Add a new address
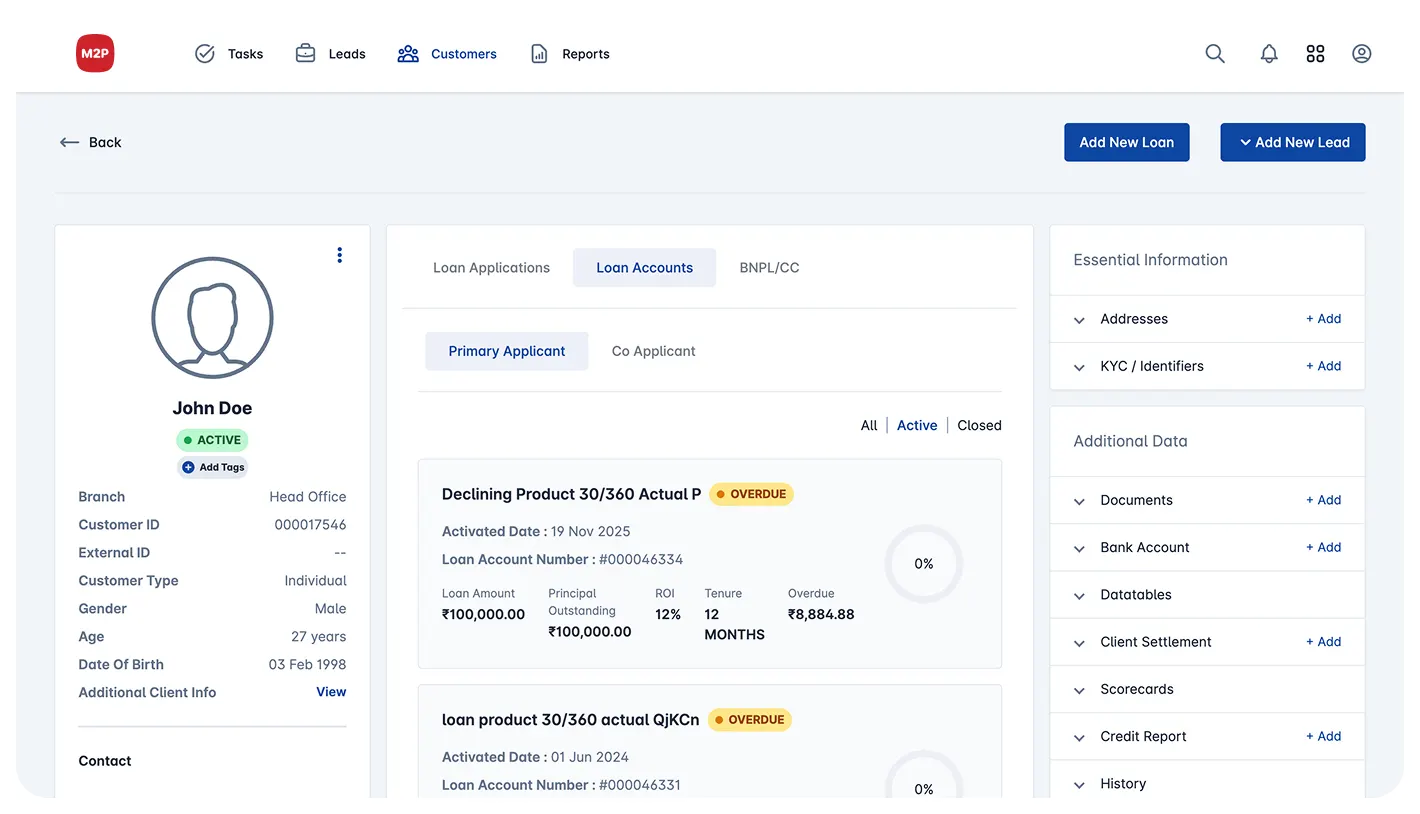Viewport: 1420px width, 814px height. tap(1323, 319)
